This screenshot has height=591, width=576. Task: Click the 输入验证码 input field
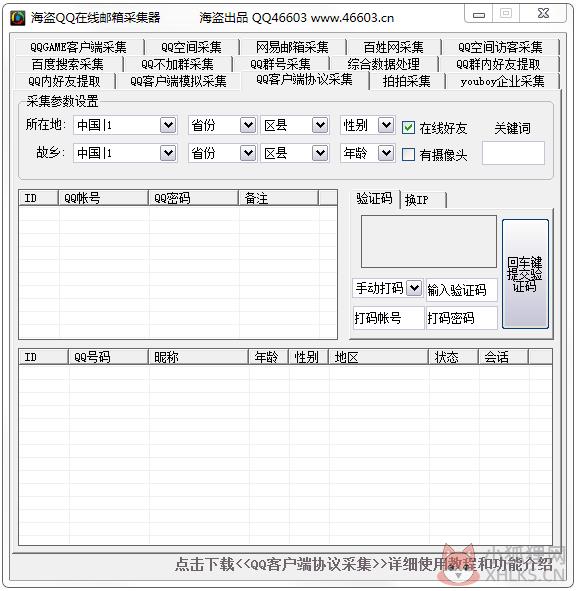[462, 290]
